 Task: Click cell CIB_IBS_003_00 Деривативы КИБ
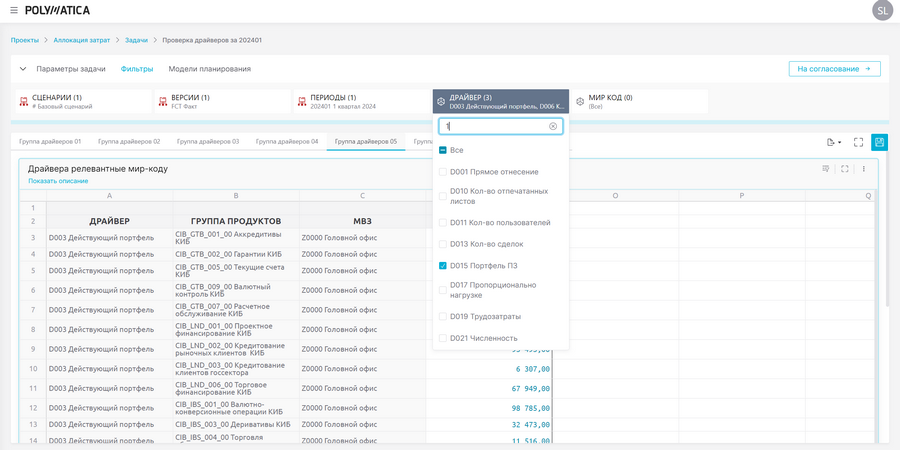point(236,424)
